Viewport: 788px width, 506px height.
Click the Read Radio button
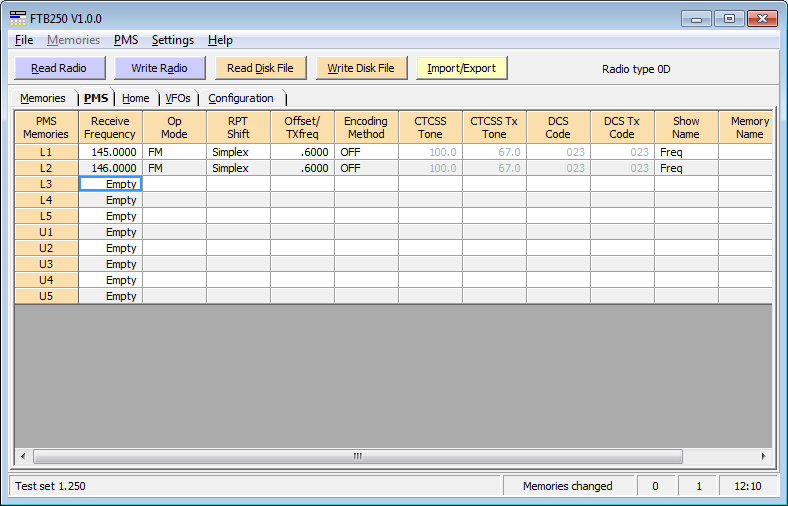[59, 68]
